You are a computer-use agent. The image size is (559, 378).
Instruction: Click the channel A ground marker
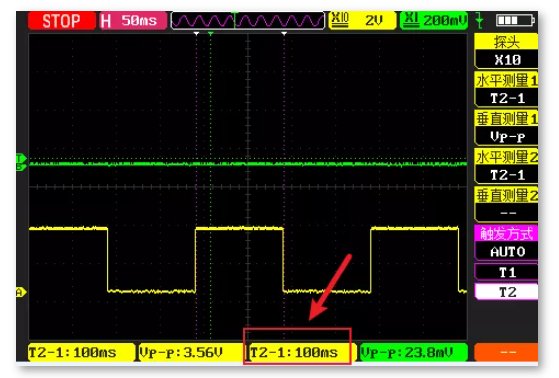(21, 292)
